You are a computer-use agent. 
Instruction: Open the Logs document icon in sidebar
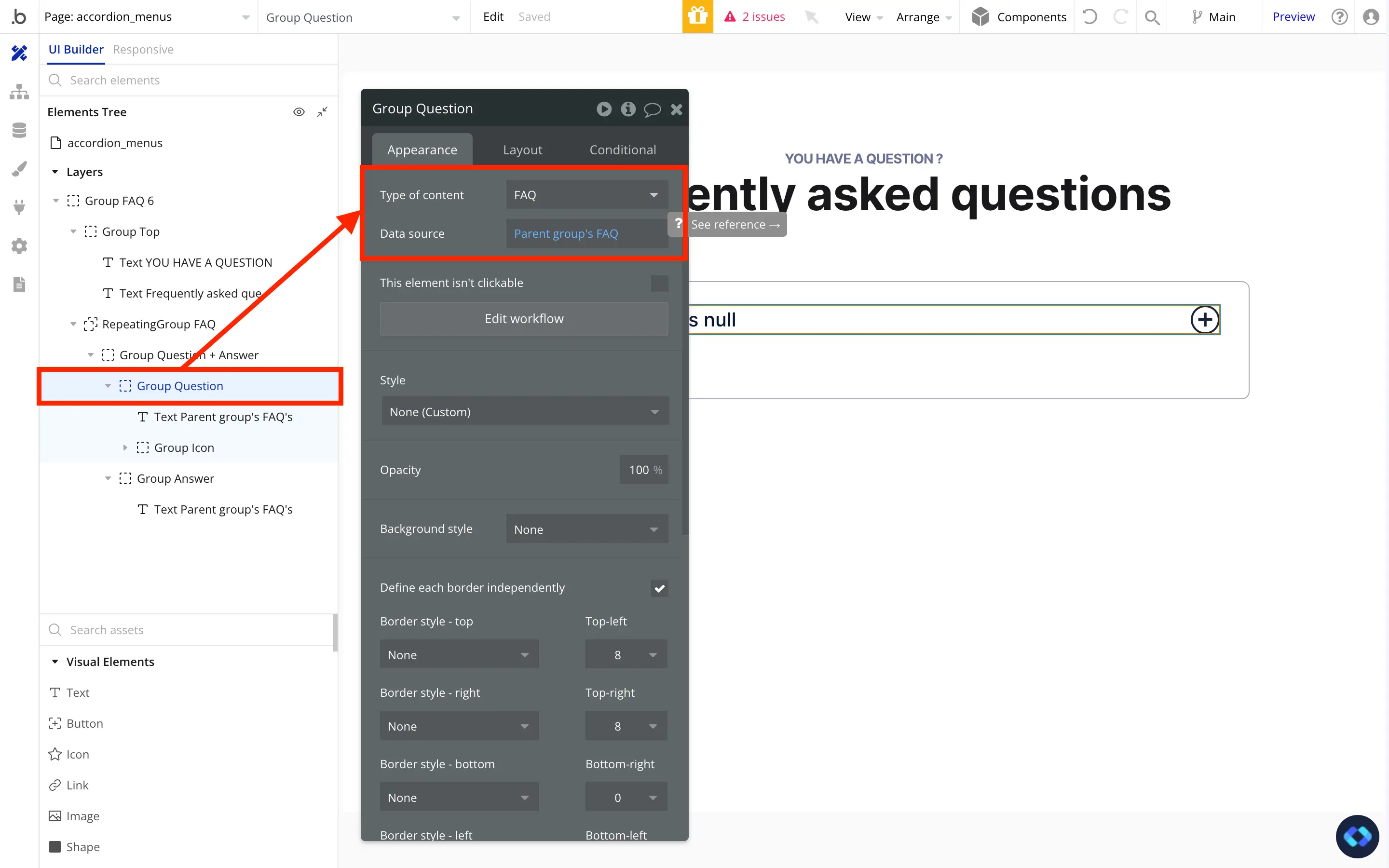pos(19,285)
